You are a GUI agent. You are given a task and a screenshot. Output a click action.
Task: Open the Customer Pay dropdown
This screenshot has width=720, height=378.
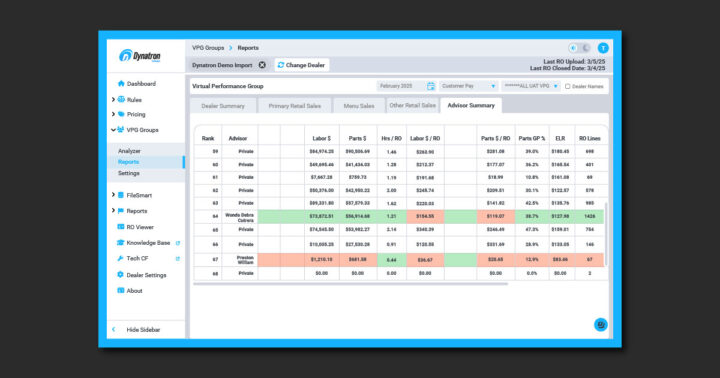(x=468, y=86)
